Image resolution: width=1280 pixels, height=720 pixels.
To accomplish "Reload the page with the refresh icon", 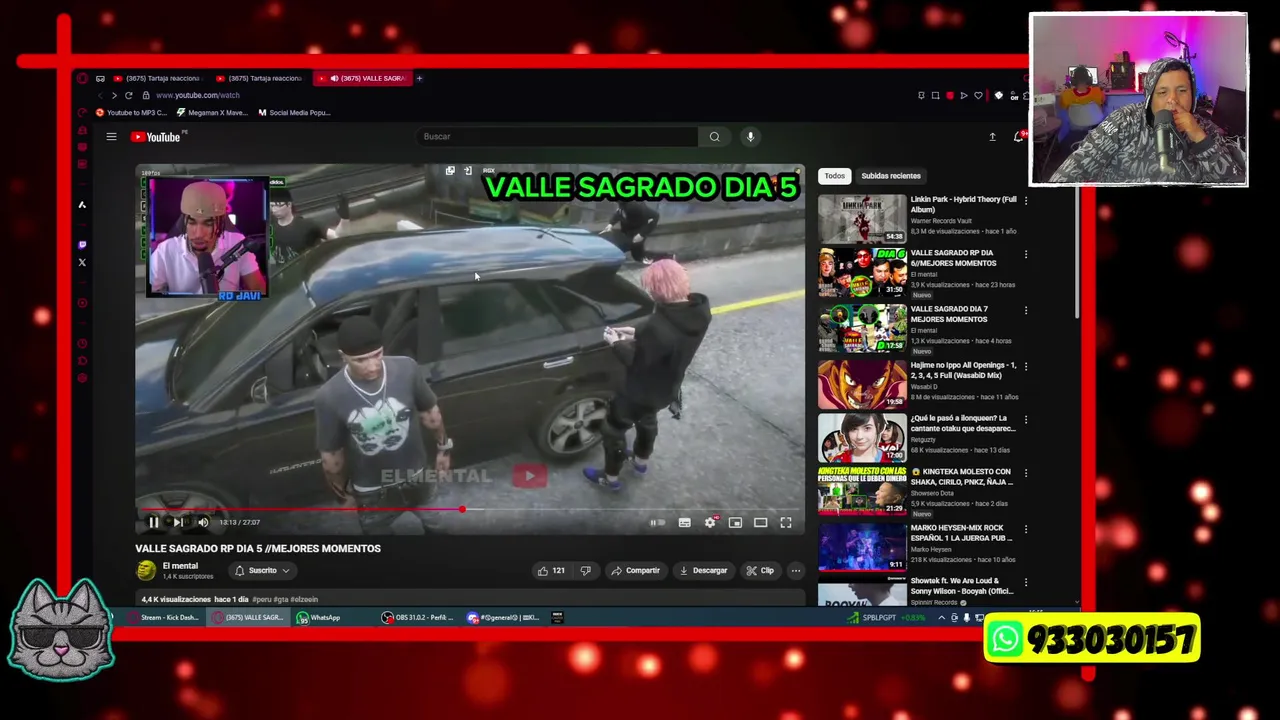I will (x=128, y=95).
